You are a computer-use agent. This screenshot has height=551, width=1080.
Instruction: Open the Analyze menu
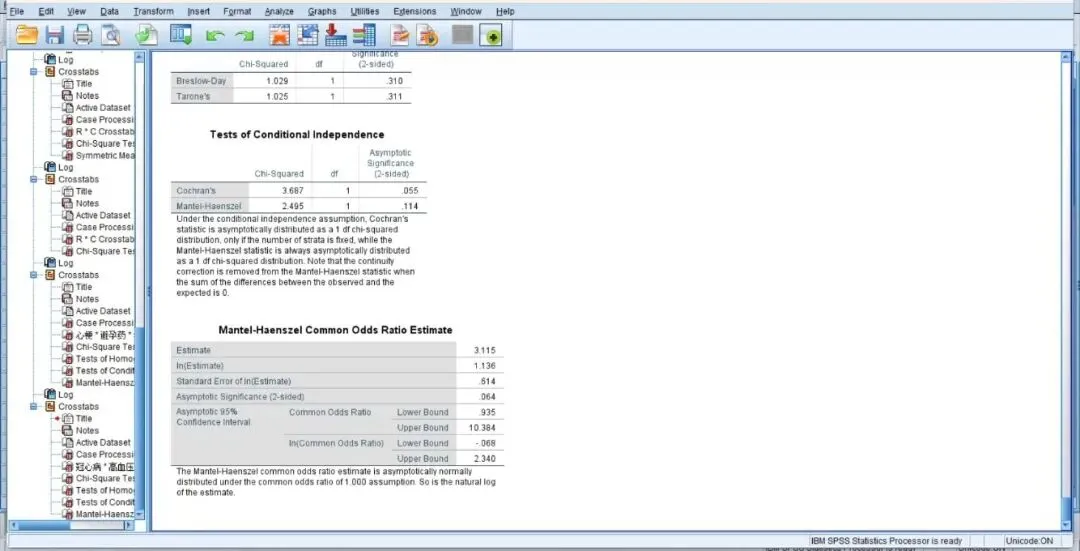[279, 12]
